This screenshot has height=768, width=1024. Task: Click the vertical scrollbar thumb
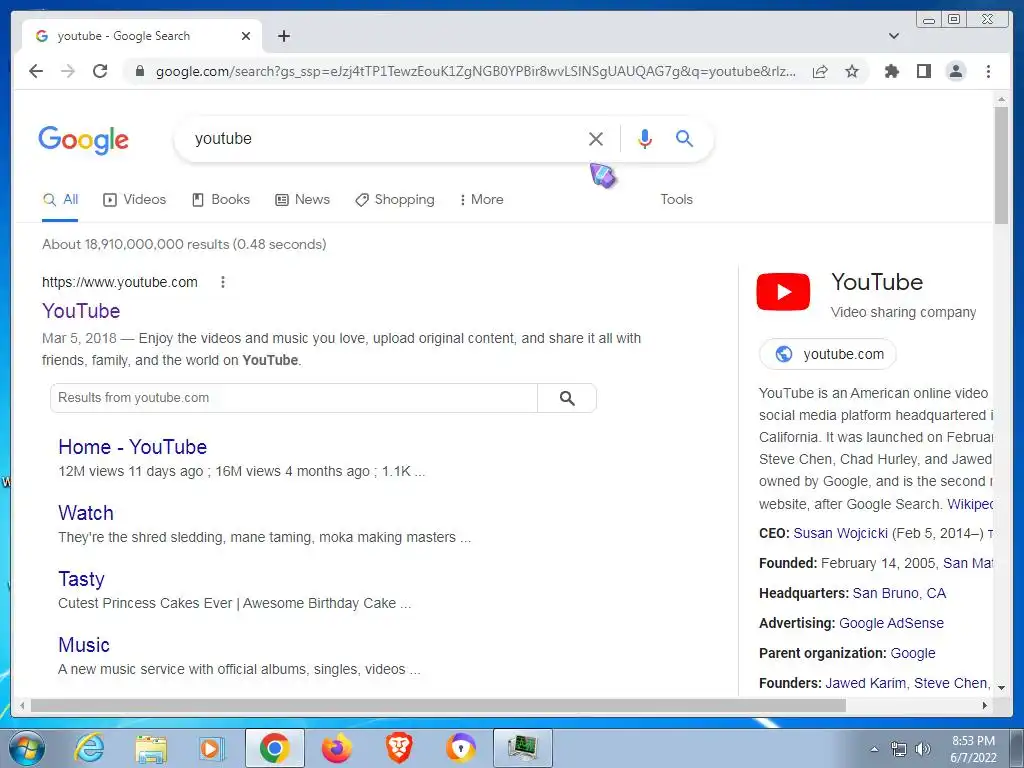click(1001, 165)
